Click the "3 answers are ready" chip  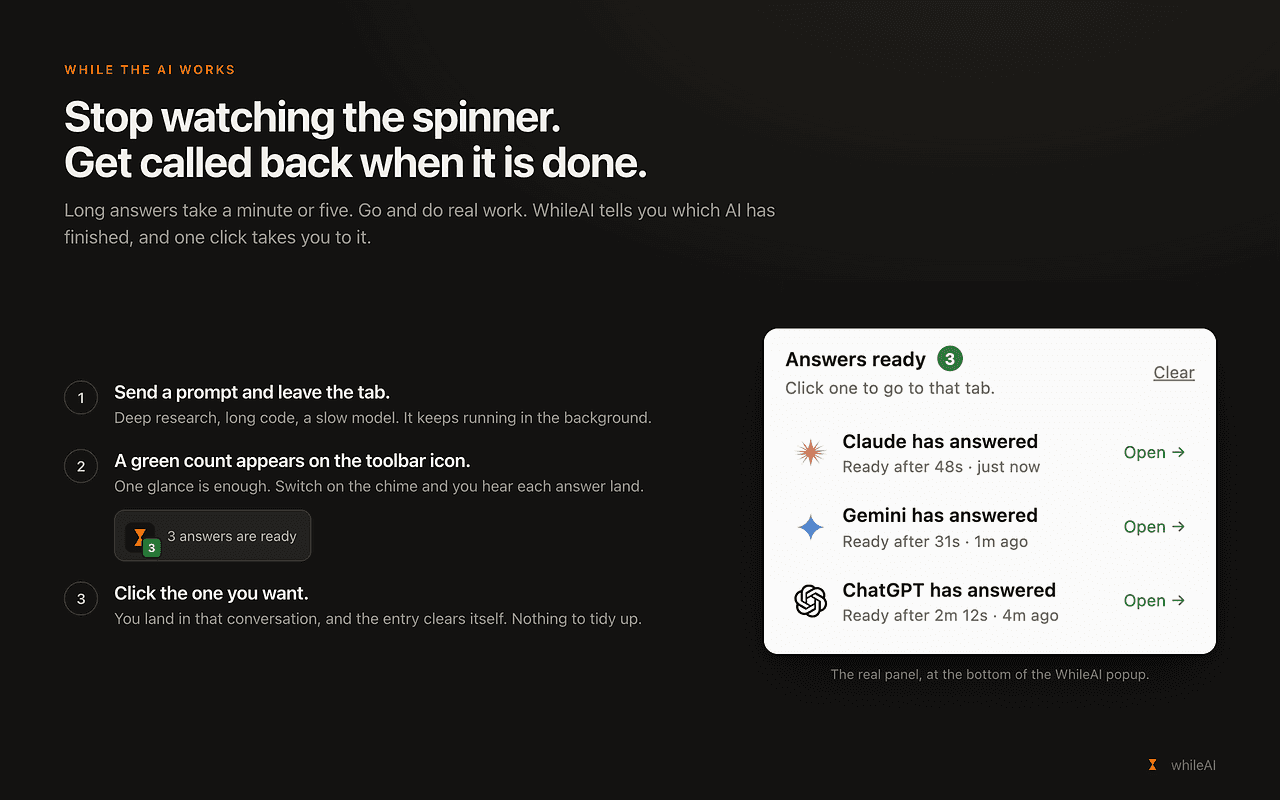click(213, 536)
